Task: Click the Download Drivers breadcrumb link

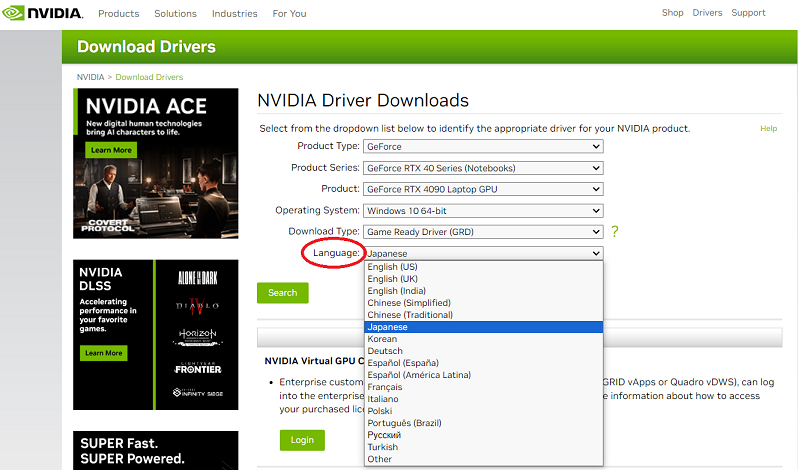Action: (x=149, y=77)
